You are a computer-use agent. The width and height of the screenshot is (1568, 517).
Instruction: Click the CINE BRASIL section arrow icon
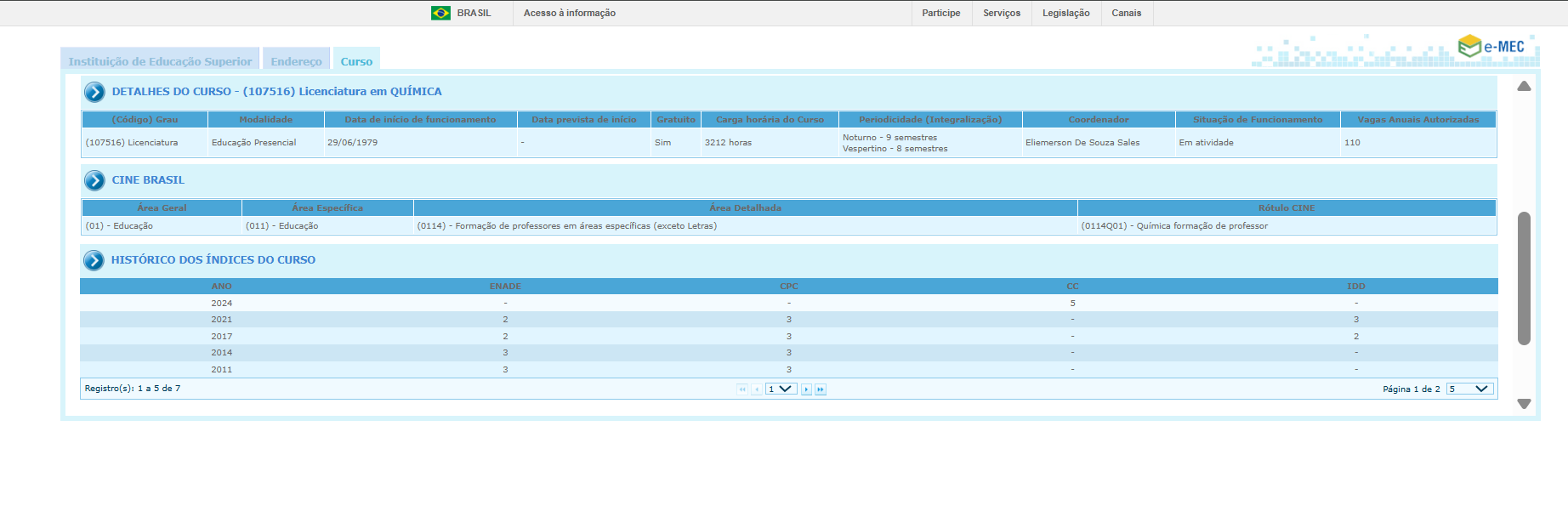(94, 180)
